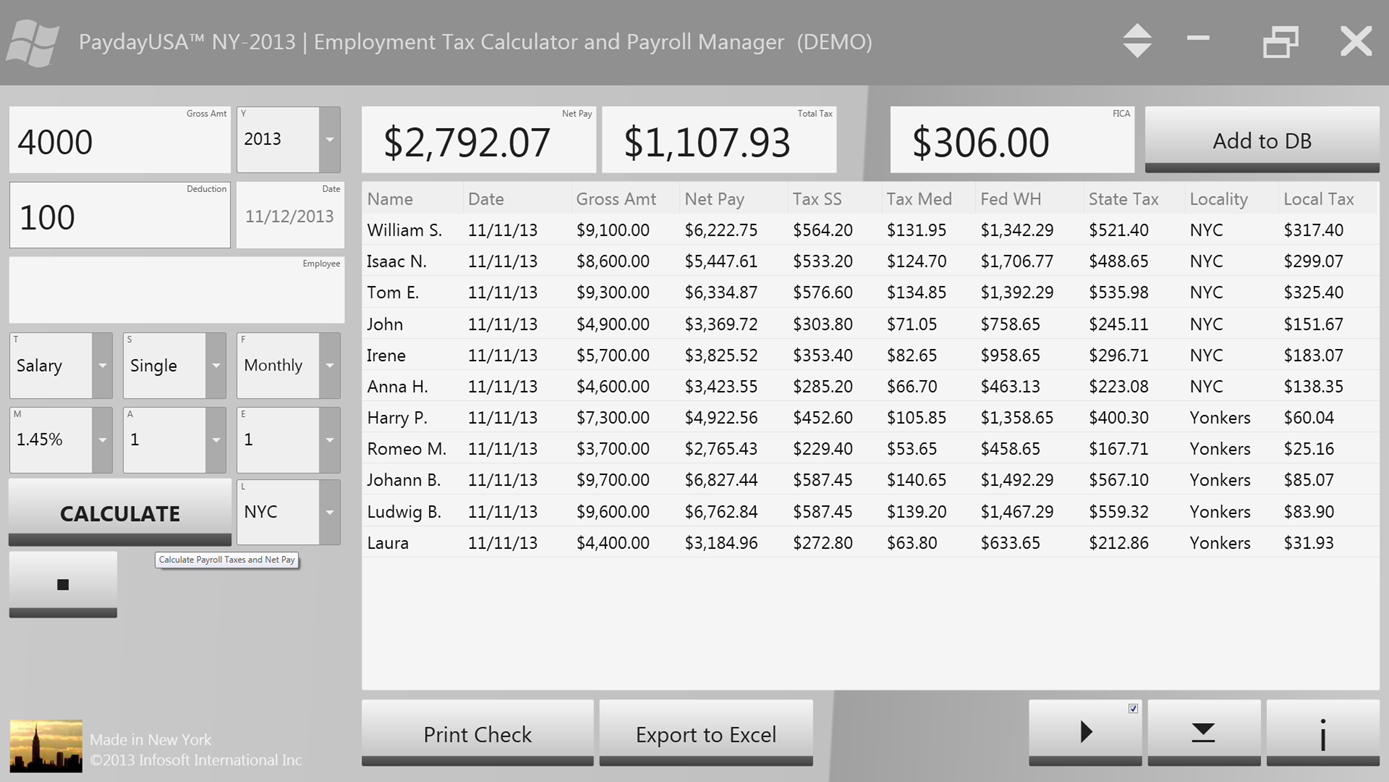
Task: Click gross amount $9,700.00 for Johann B.
Action: point(613,480)
